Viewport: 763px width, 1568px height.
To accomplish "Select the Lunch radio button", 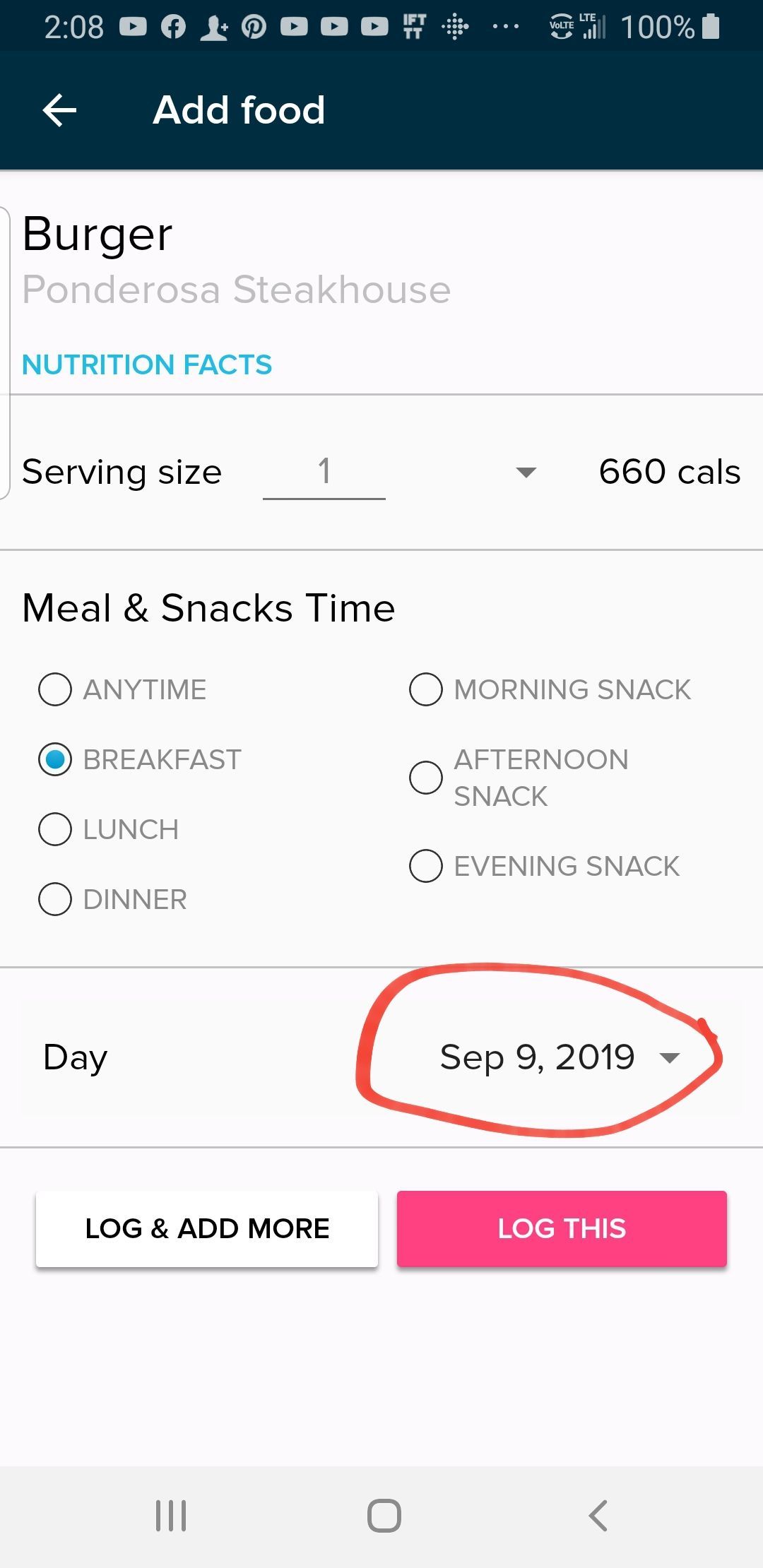I will 55,829.
